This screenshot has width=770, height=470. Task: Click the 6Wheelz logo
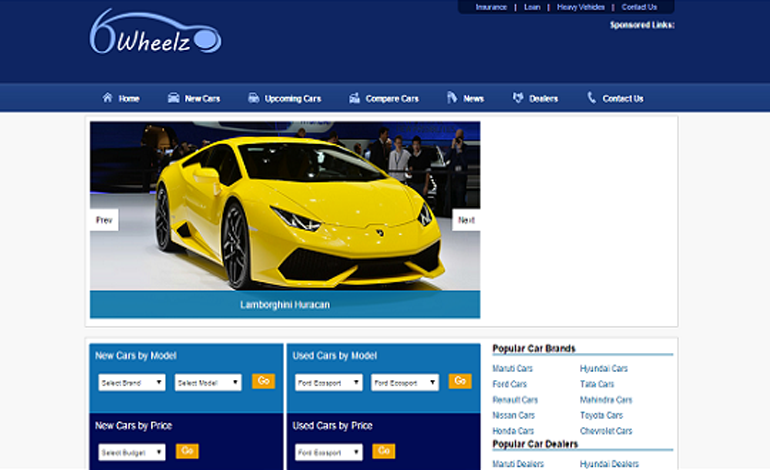(x=155, y=31)
